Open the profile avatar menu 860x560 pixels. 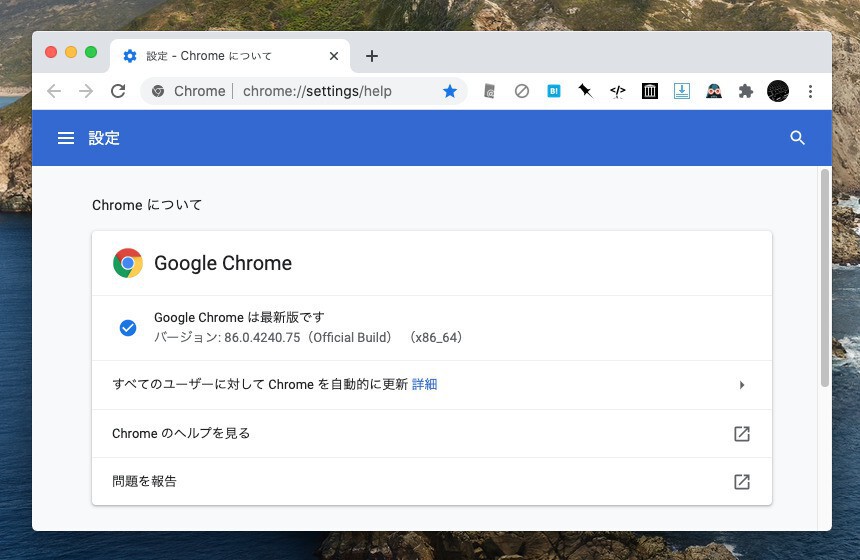point(778,91)
